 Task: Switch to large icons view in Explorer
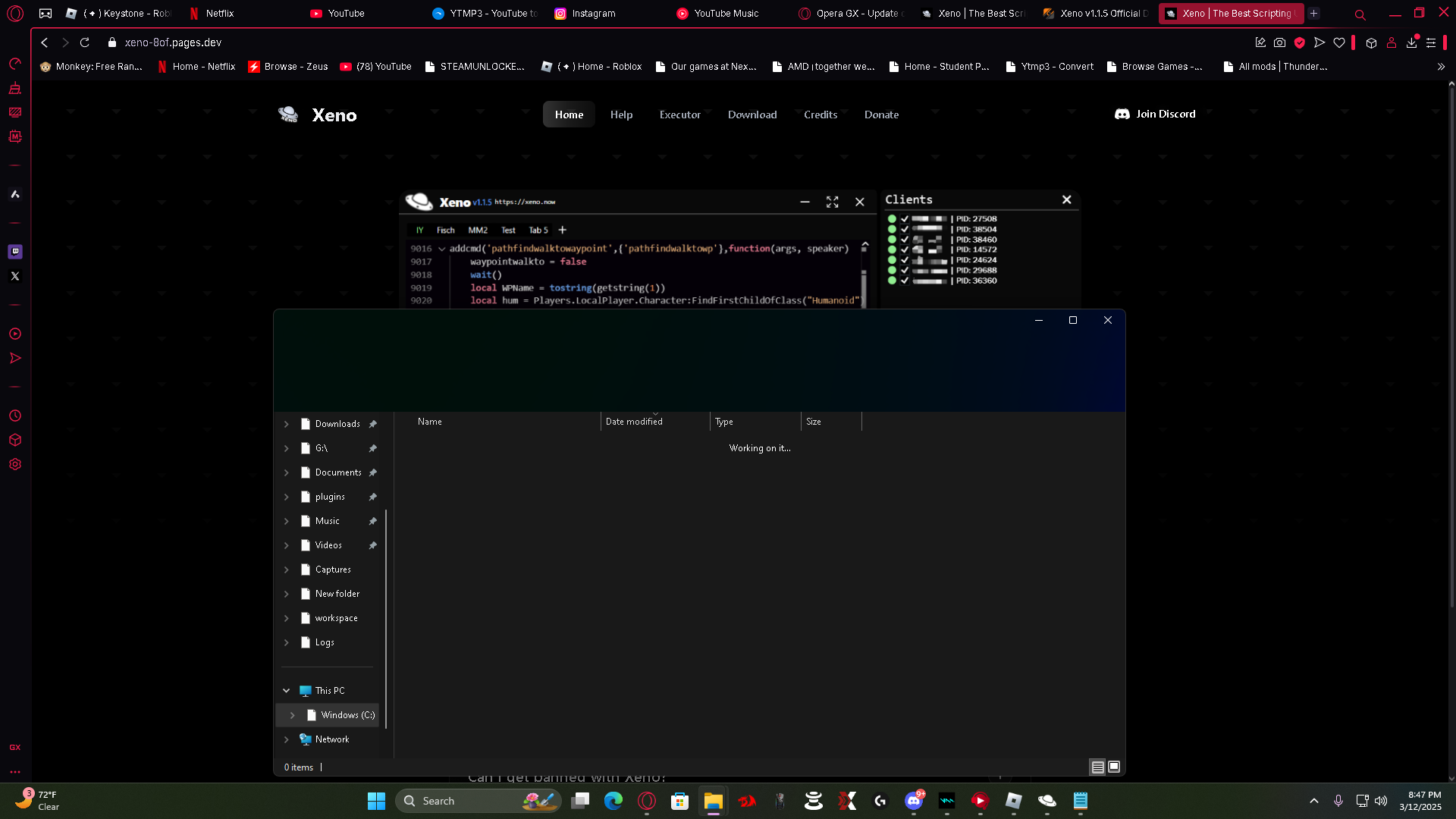coord(1114,767)
